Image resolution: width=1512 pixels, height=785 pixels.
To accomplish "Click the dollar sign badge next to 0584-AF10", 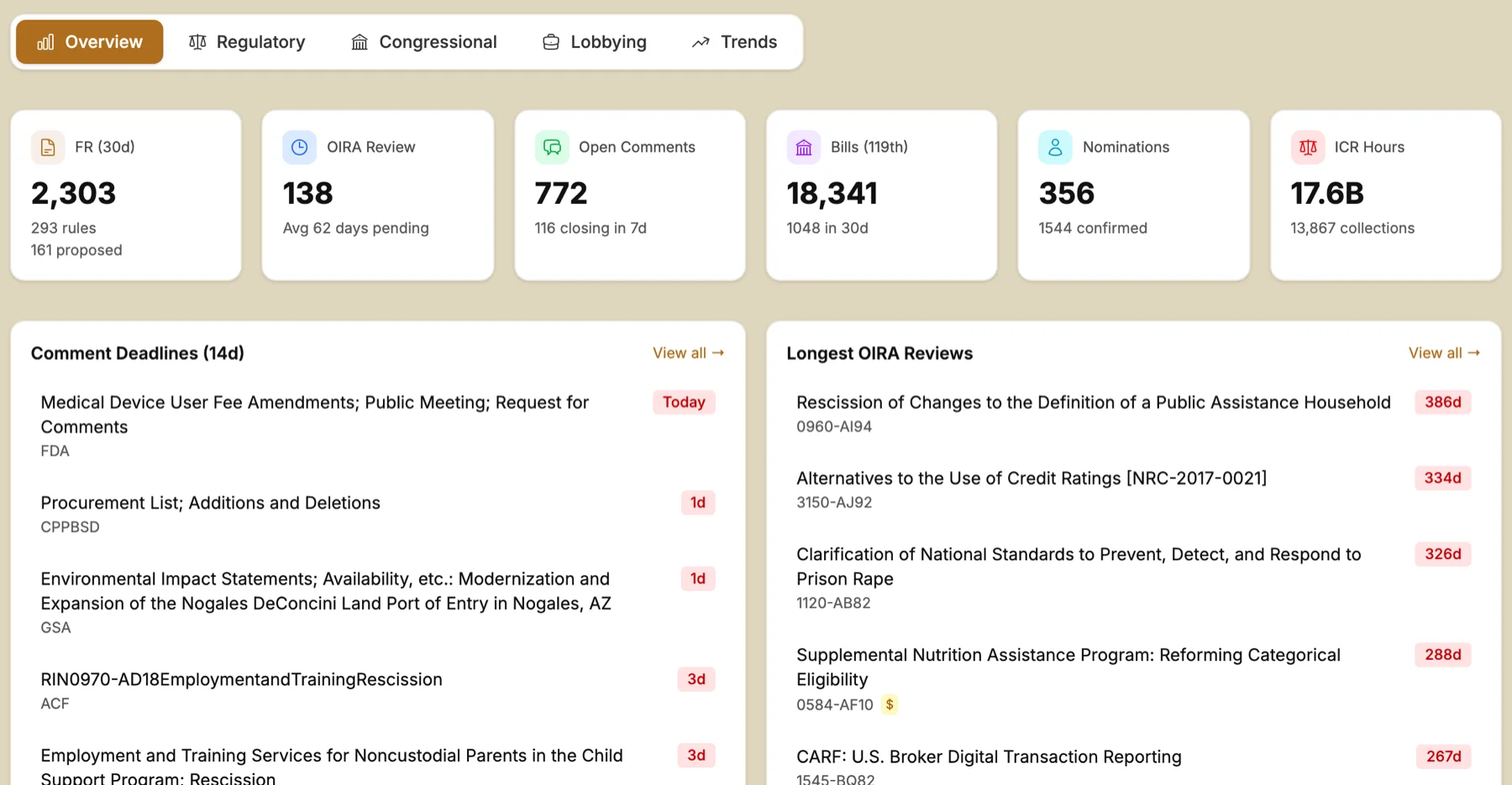I will click(x=890, y=704).
